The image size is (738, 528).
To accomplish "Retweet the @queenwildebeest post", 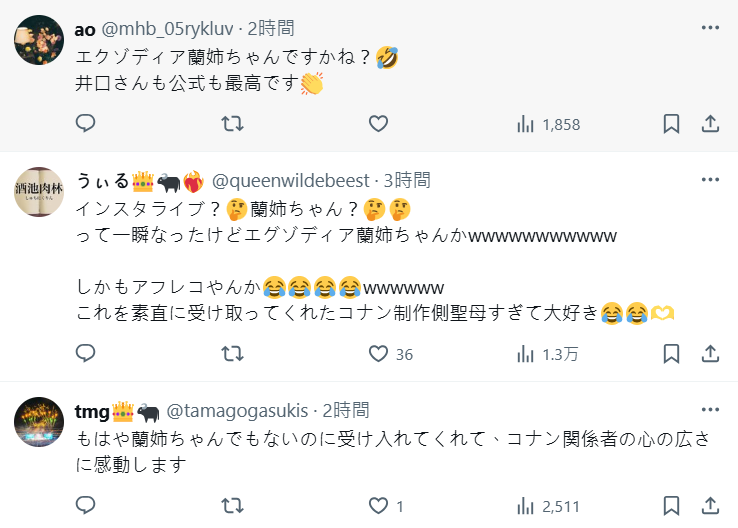I will (232, 354).
